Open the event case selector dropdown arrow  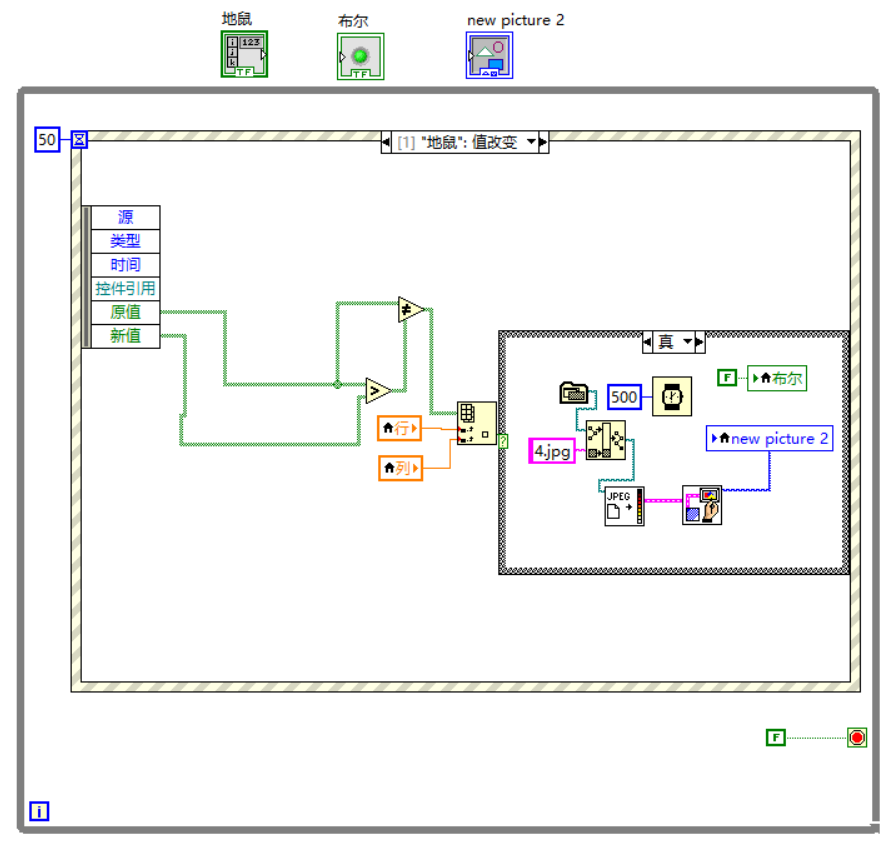pos(531,142)
